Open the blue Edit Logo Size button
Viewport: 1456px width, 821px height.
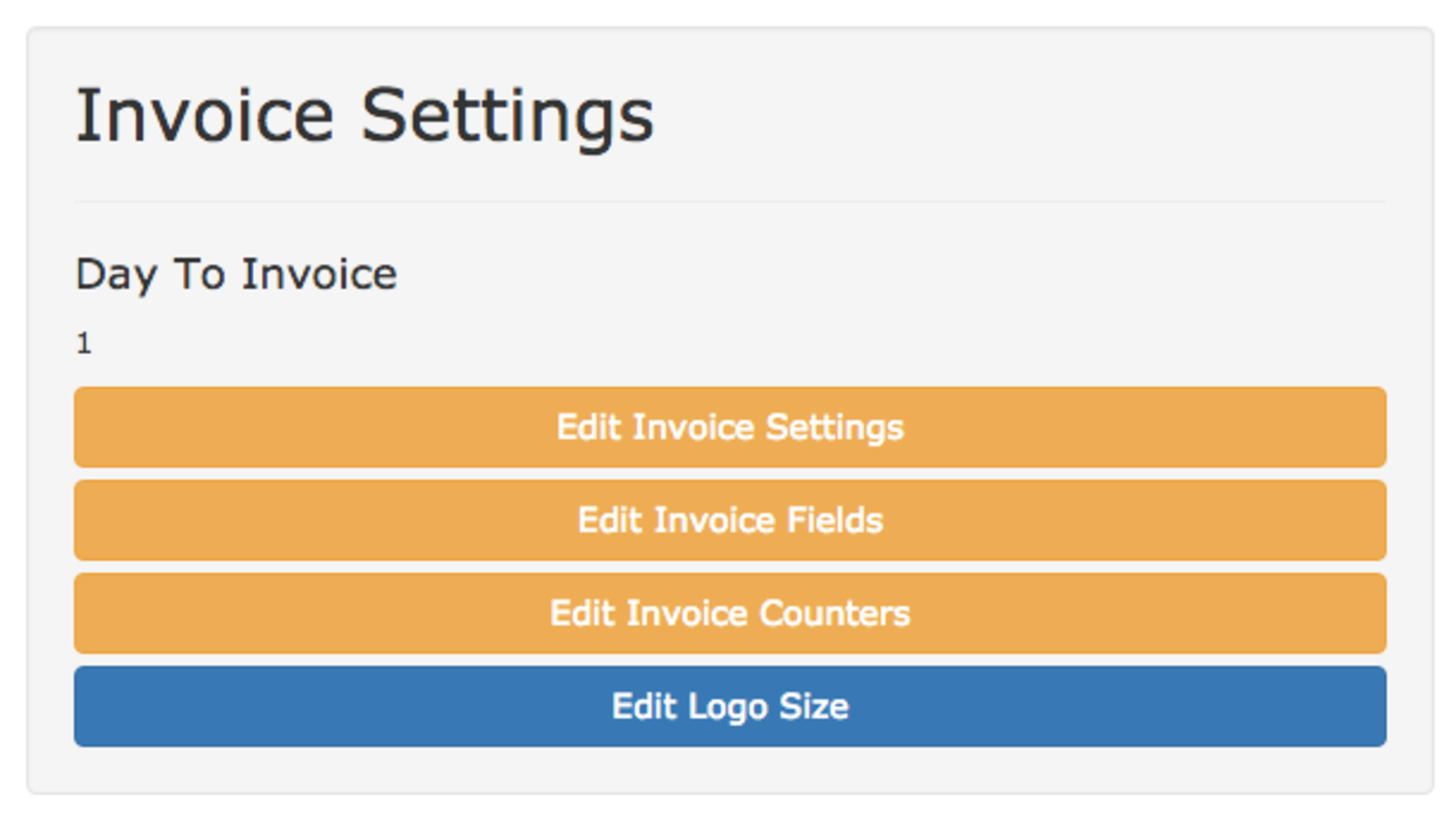coord(730,706)
